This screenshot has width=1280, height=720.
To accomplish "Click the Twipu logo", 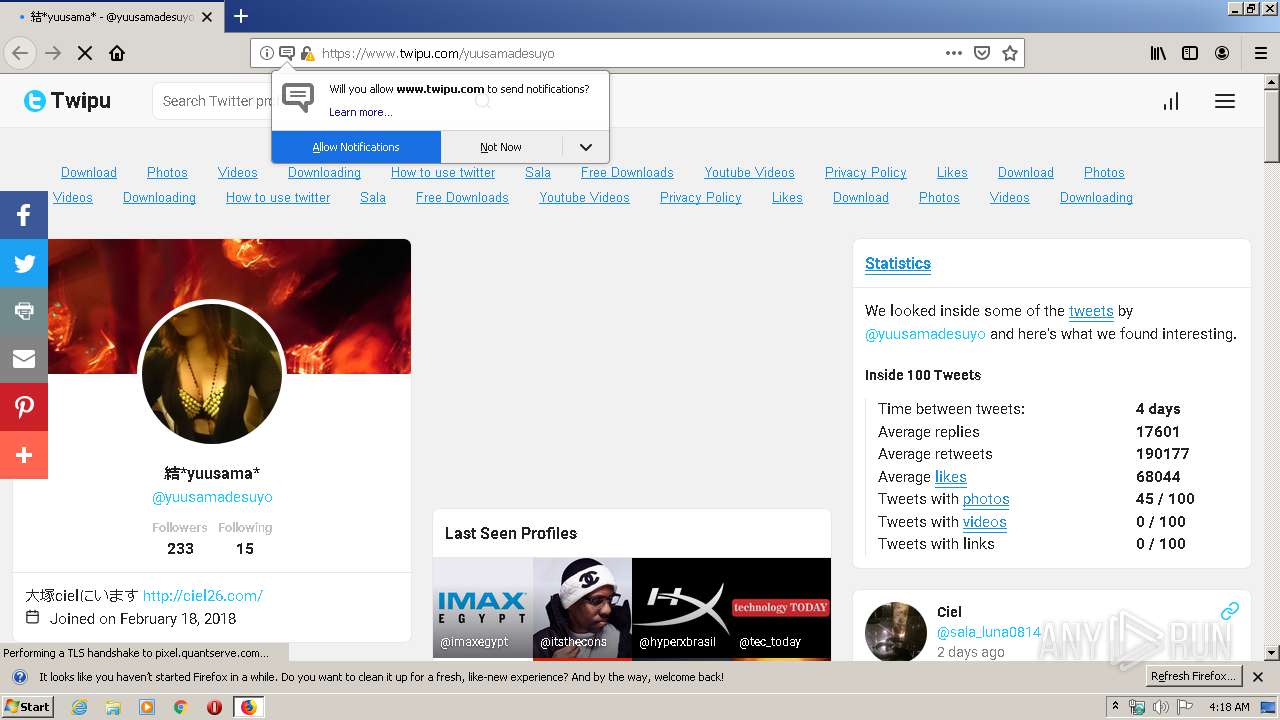I will click(x=67, y=100).
